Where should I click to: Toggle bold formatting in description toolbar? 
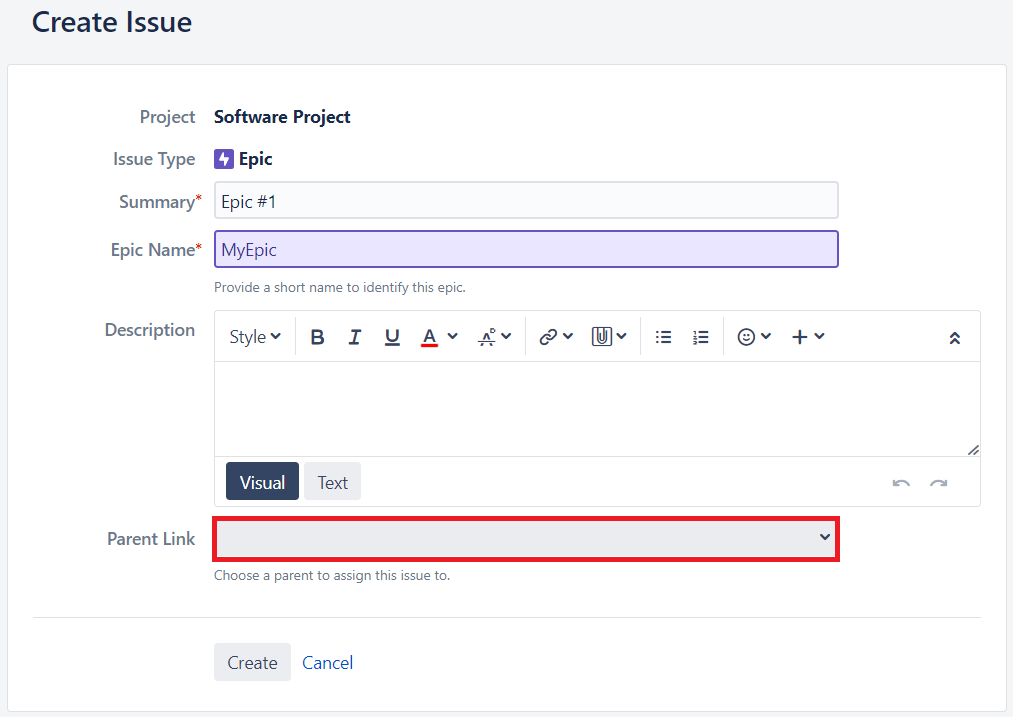[x=317, y=337]
